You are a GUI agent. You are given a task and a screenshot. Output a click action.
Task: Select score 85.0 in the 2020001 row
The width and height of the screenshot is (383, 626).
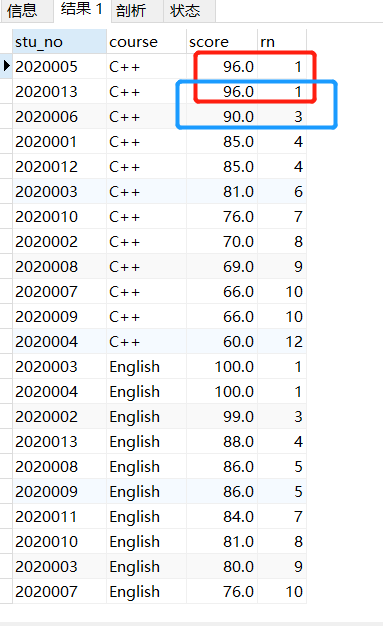pyautogui.click(x=222, y=142)
